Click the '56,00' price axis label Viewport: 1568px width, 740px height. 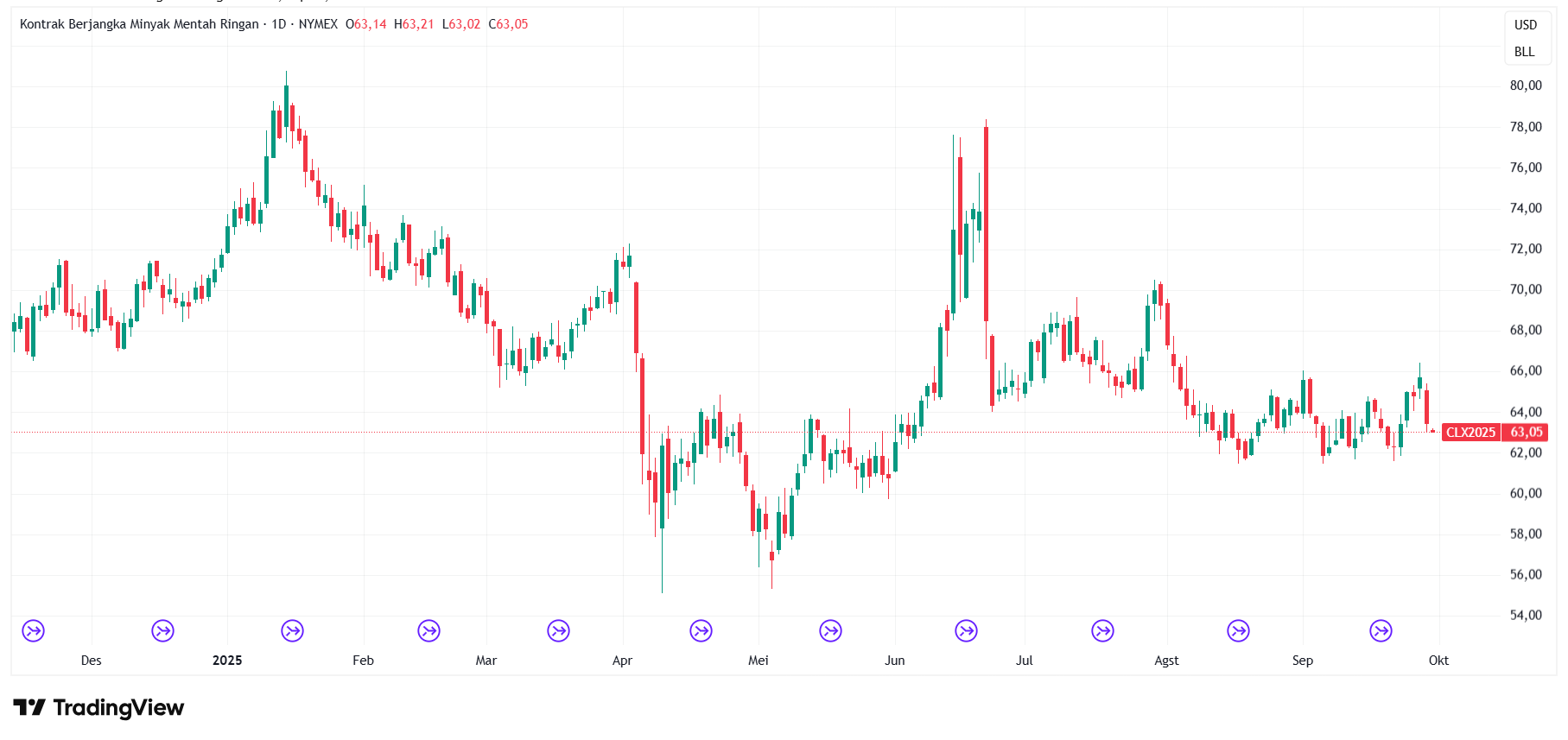click(1526, 574)
